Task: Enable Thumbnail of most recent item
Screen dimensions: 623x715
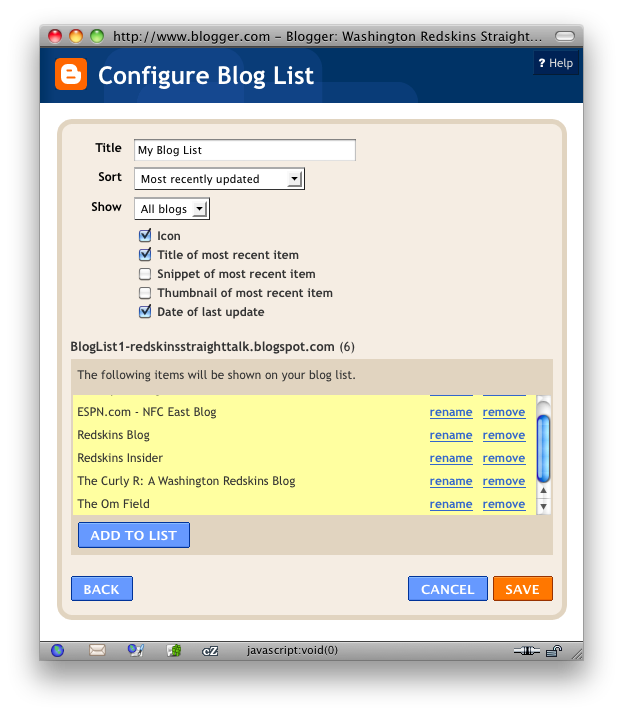Action: click(145, 293)
